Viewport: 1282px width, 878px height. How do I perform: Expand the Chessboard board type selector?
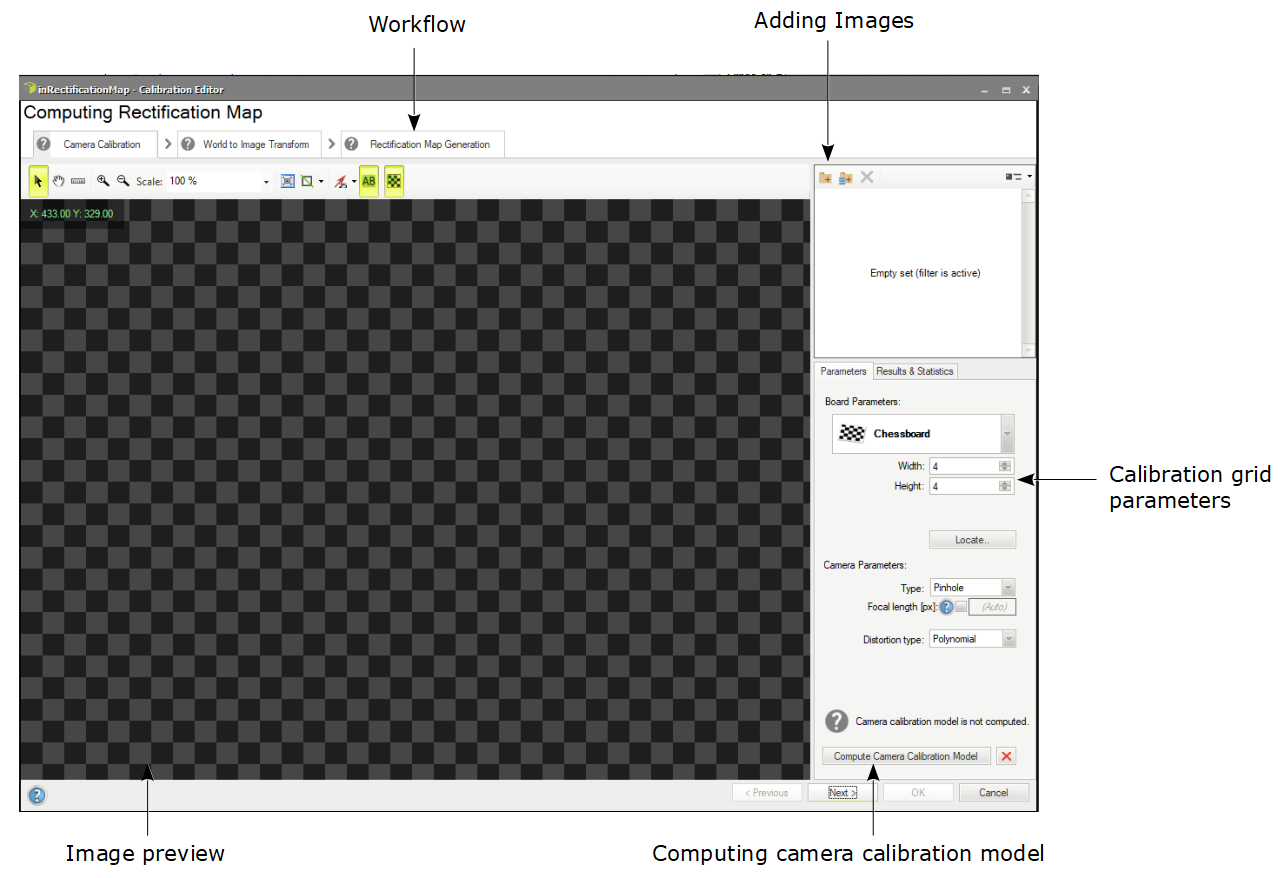1007,434
